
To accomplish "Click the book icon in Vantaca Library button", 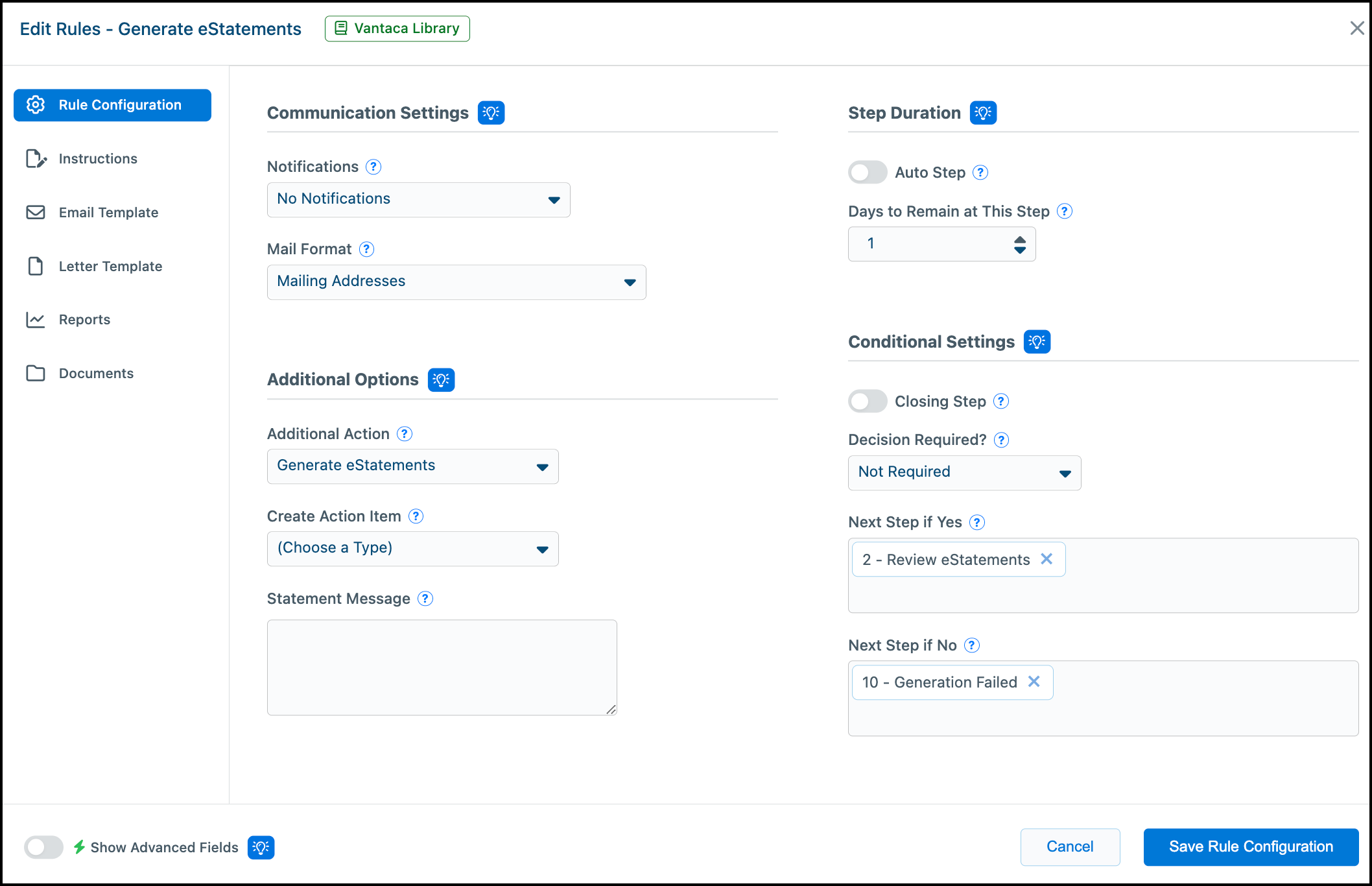I will point(341,29).
